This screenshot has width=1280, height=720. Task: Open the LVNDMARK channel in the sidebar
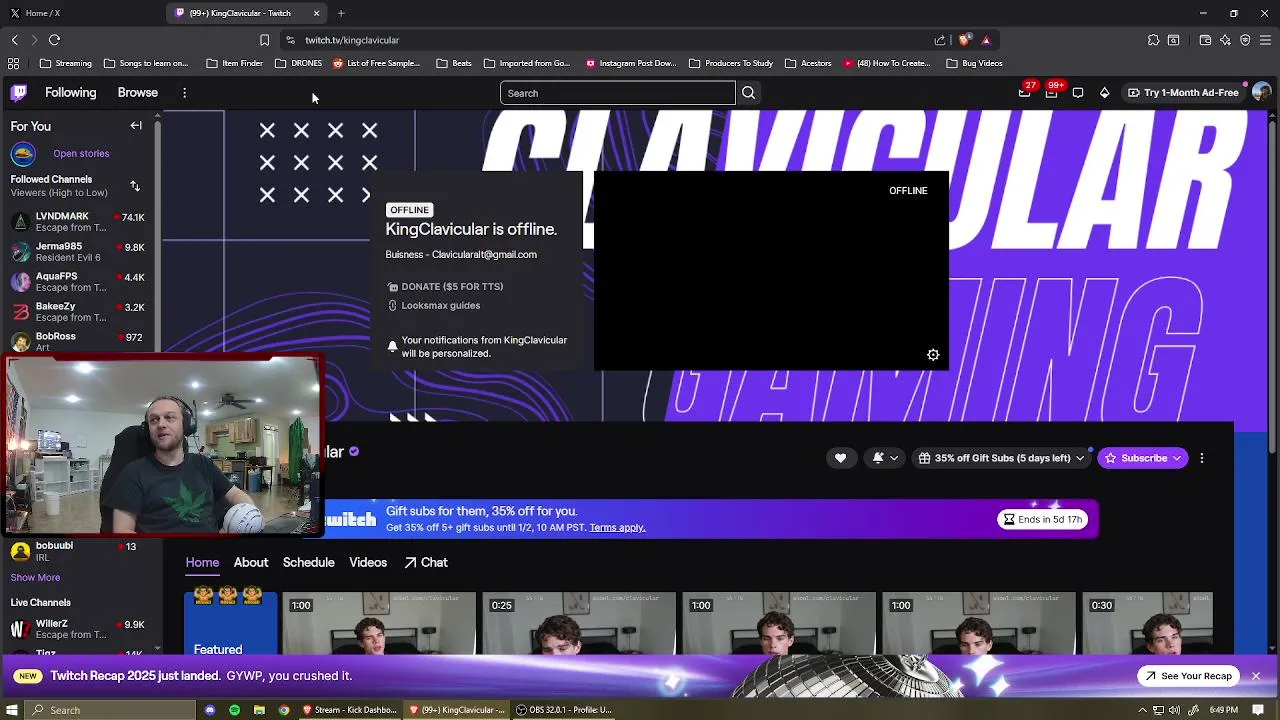click(78, 222)
